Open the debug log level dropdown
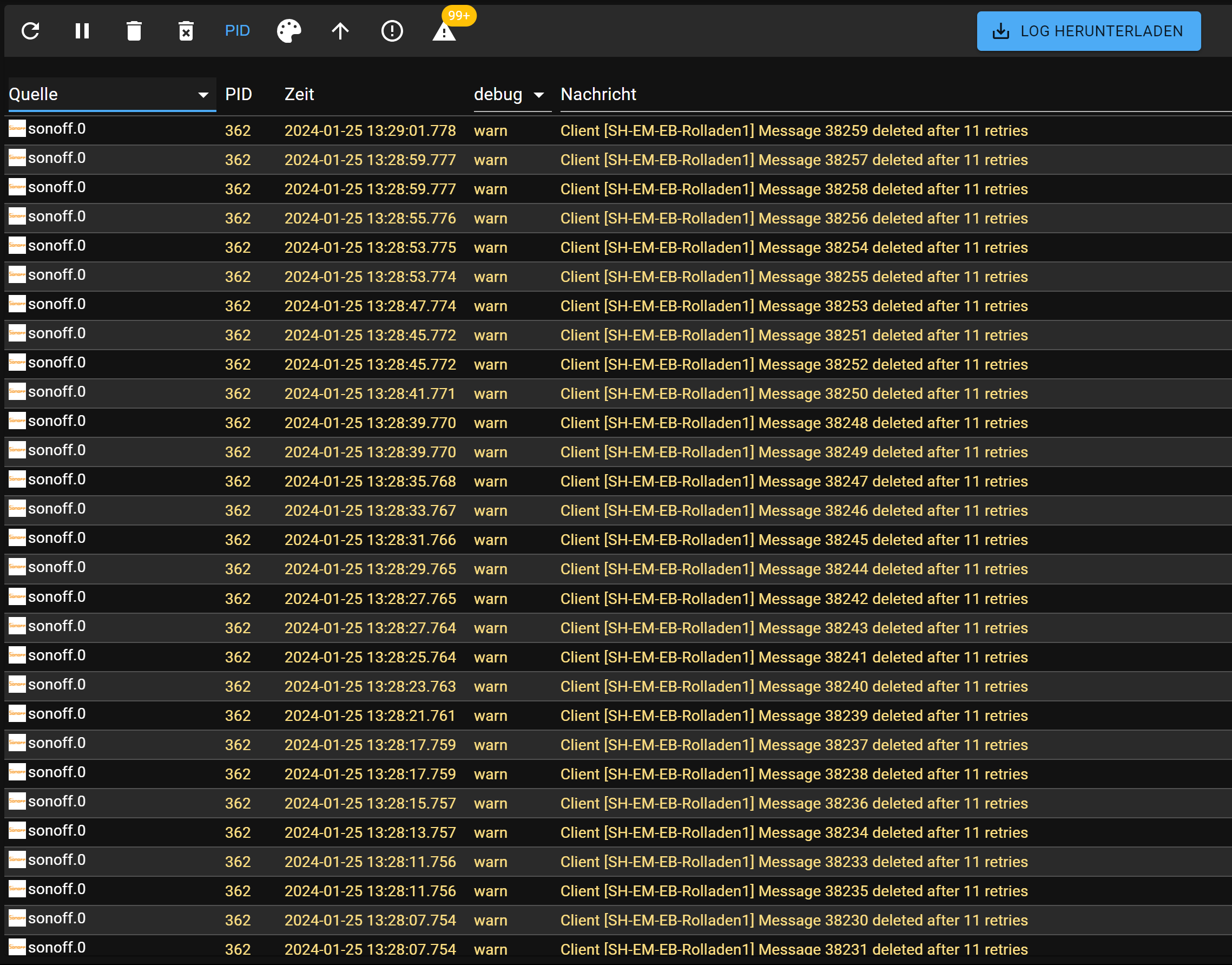The height and width of the screenshot is (965, 1232). point(512,94)
